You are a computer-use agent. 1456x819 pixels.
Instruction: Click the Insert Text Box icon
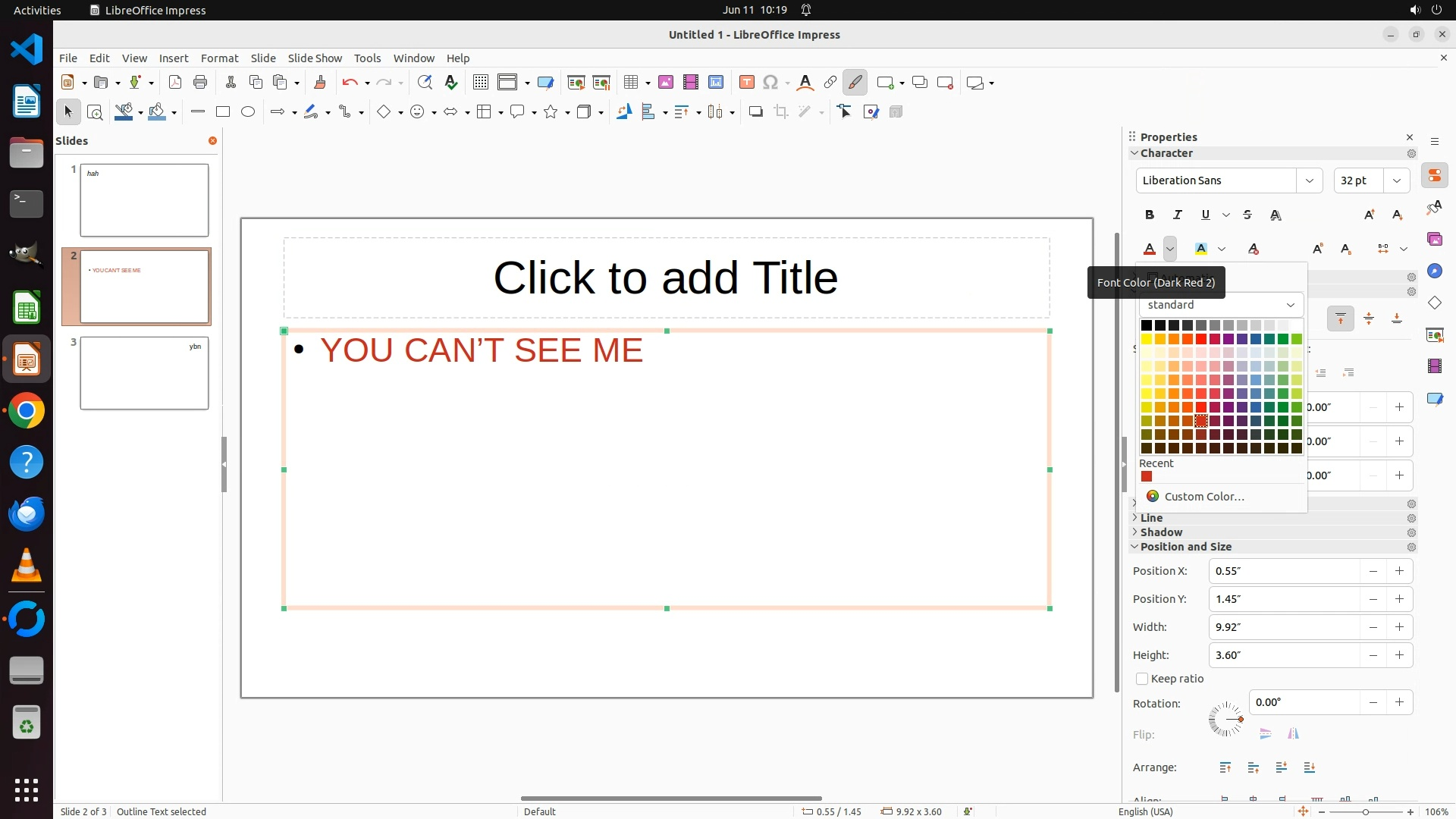(746, 83)
